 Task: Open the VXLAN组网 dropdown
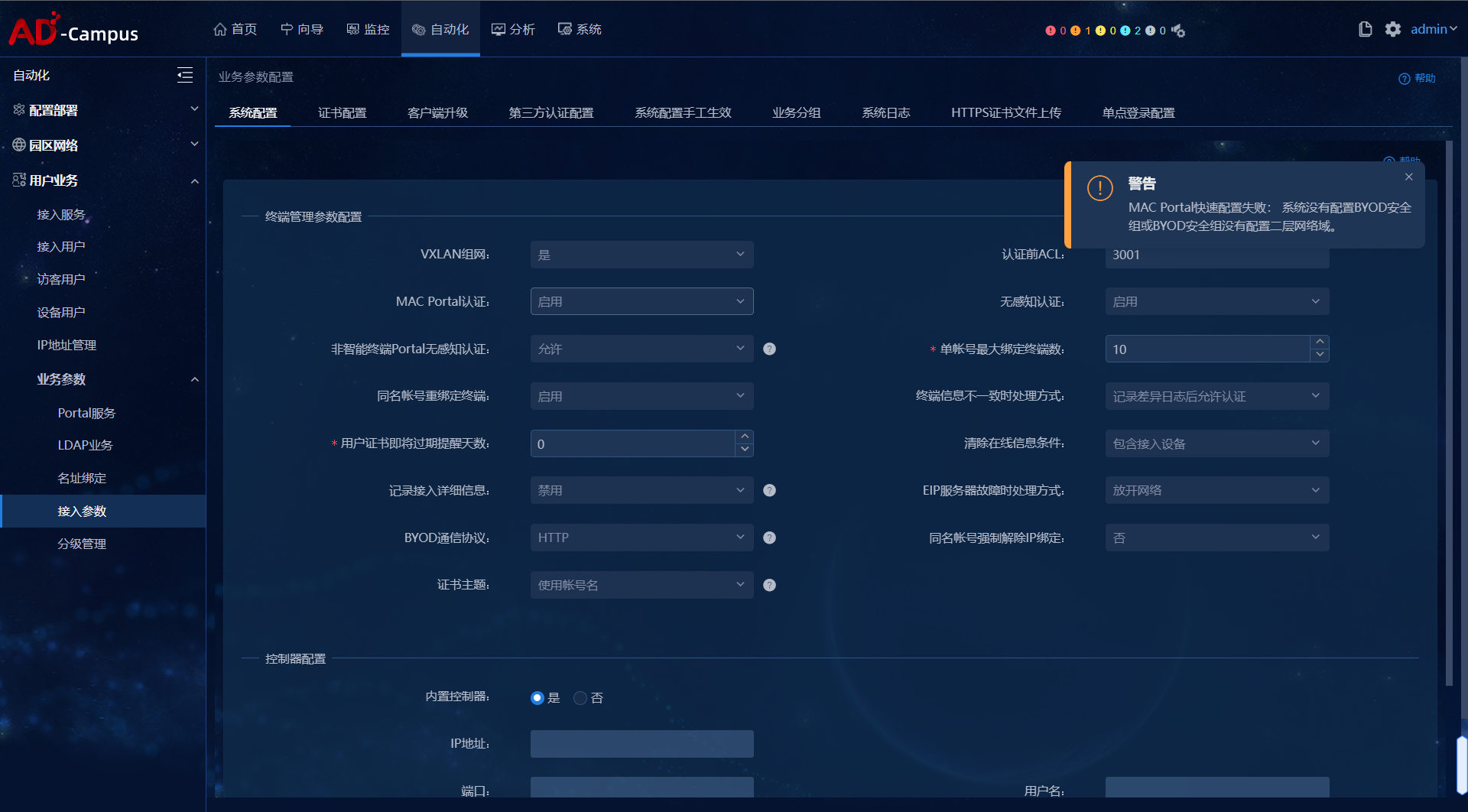pyautogui.click(x=642, y=255)
